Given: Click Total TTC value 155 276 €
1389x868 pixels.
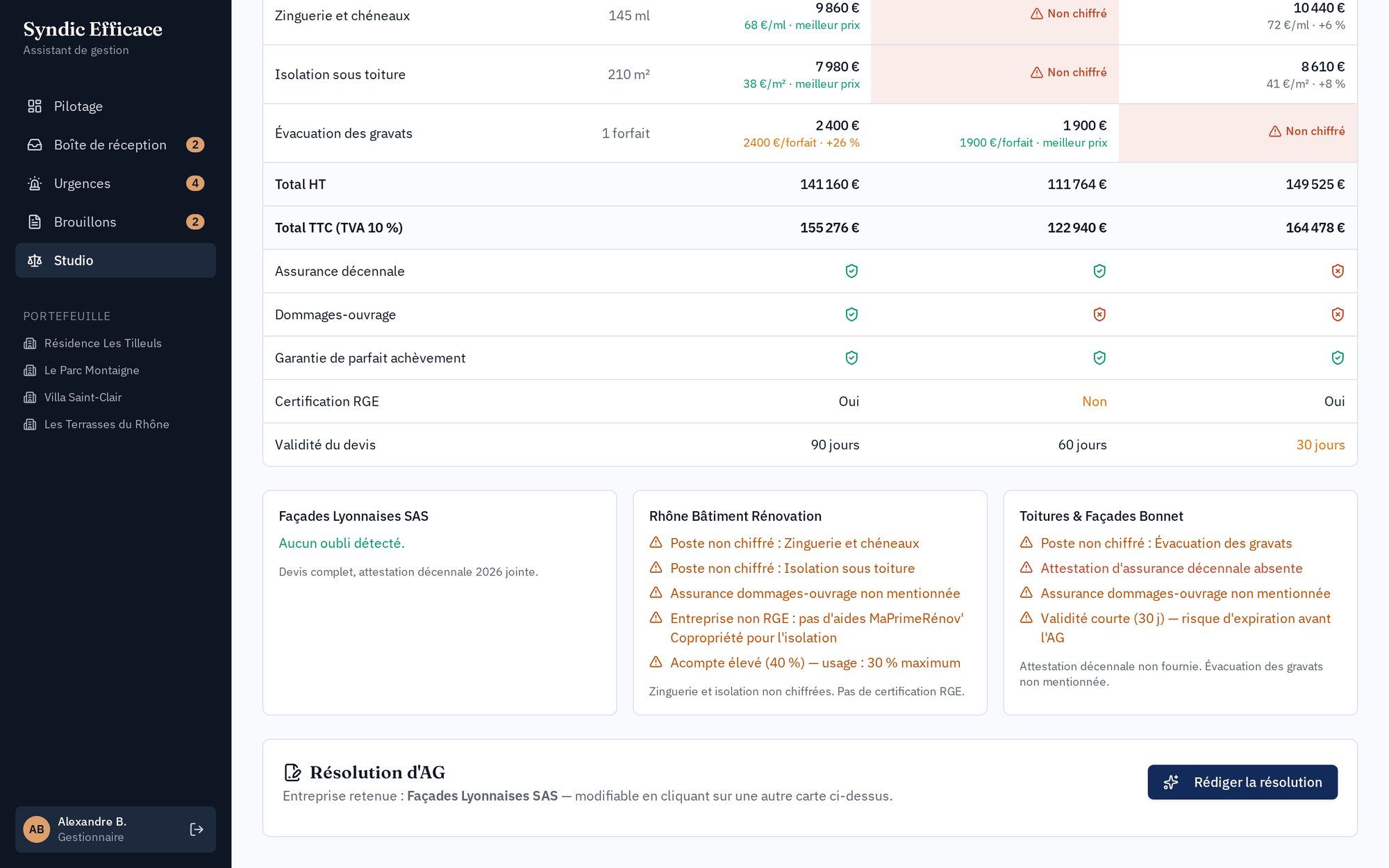Looking at the screenshot, I should click(829, 228).
